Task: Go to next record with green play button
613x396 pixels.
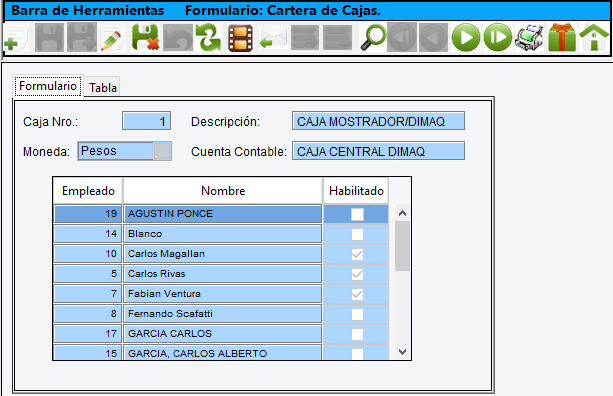Action: pos(466,38)
